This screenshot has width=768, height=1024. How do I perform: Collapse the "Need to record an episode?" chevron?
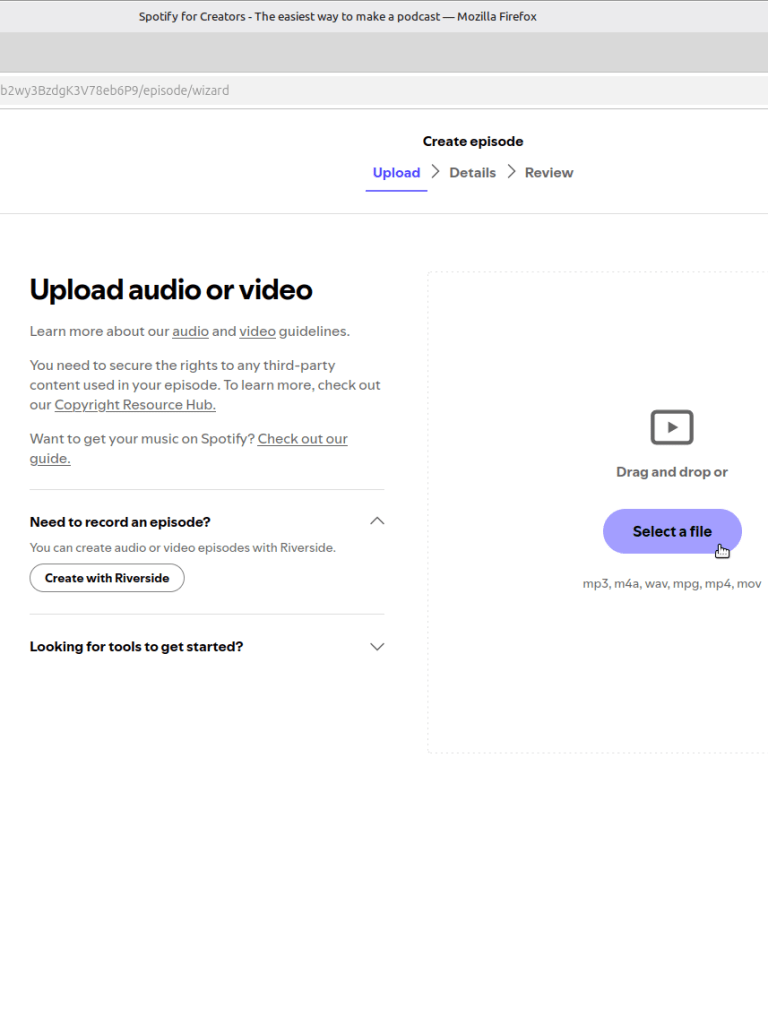pos(377,521)
